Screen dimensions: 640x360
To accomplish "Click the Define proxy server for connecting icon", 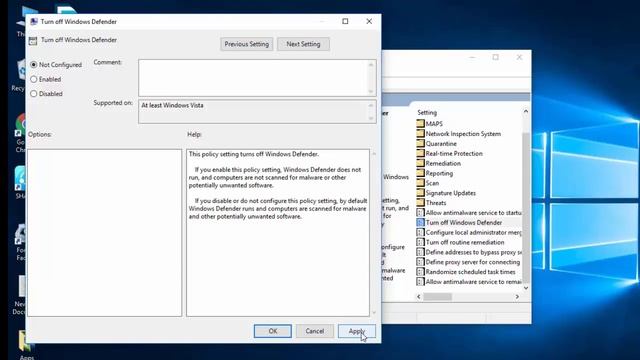I will [420, 262].
